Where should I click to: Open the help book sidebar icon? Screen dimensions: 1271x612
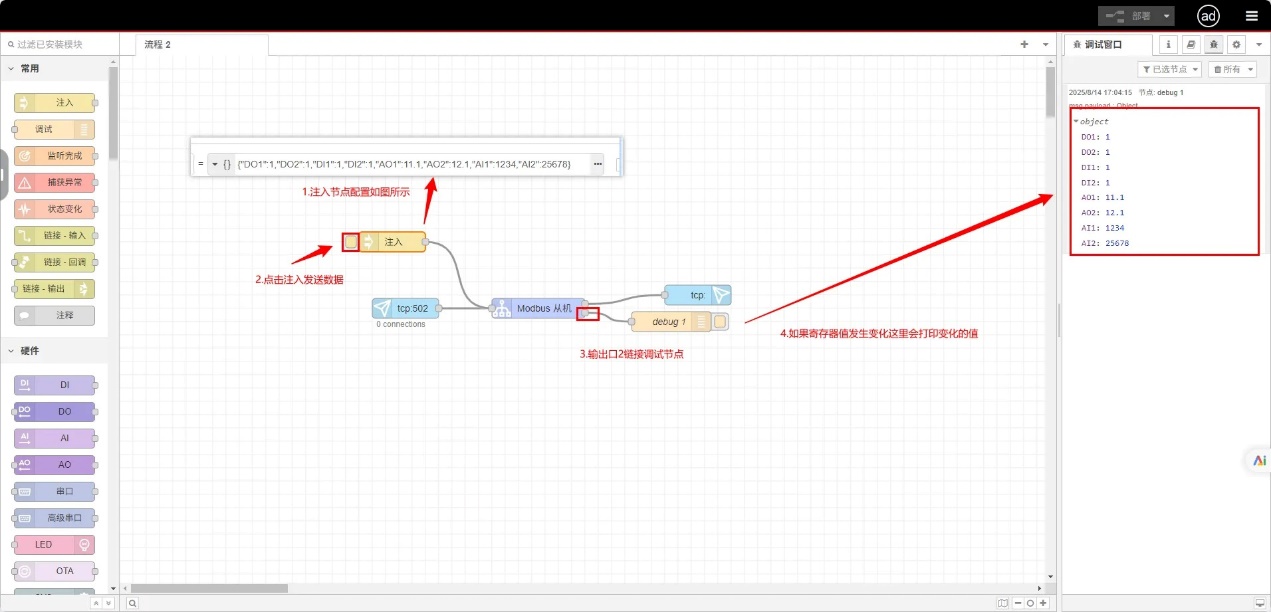click(1191, 45)
